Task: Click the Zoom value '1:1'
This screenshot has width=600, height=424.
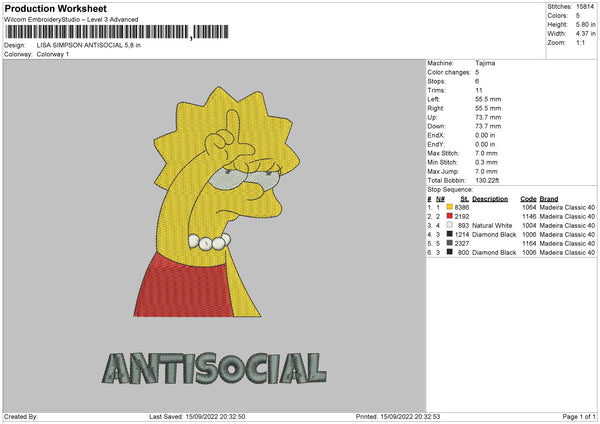Action: (580, 42)
